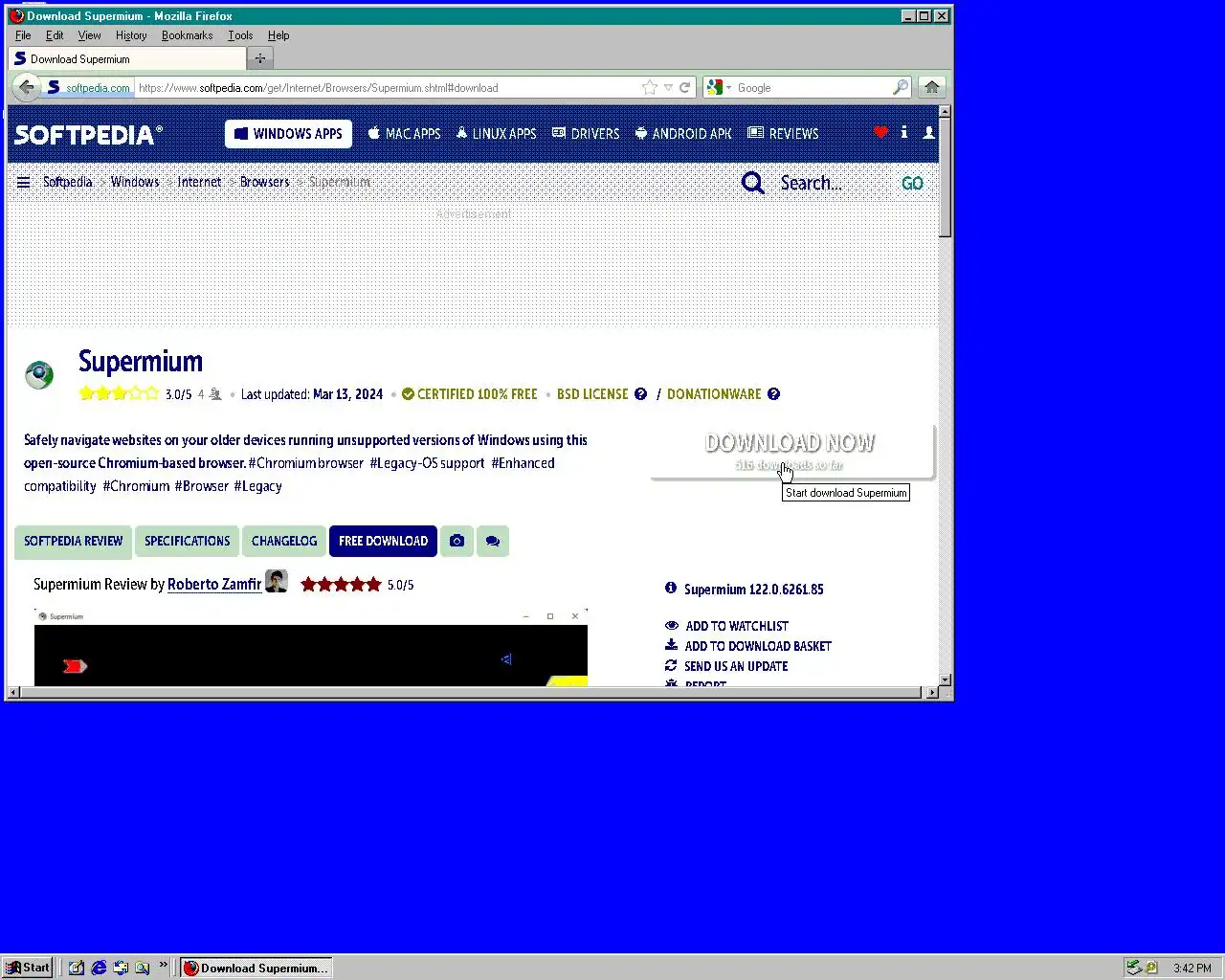Expand hidden quick launch items chevron

coord(163,965)
